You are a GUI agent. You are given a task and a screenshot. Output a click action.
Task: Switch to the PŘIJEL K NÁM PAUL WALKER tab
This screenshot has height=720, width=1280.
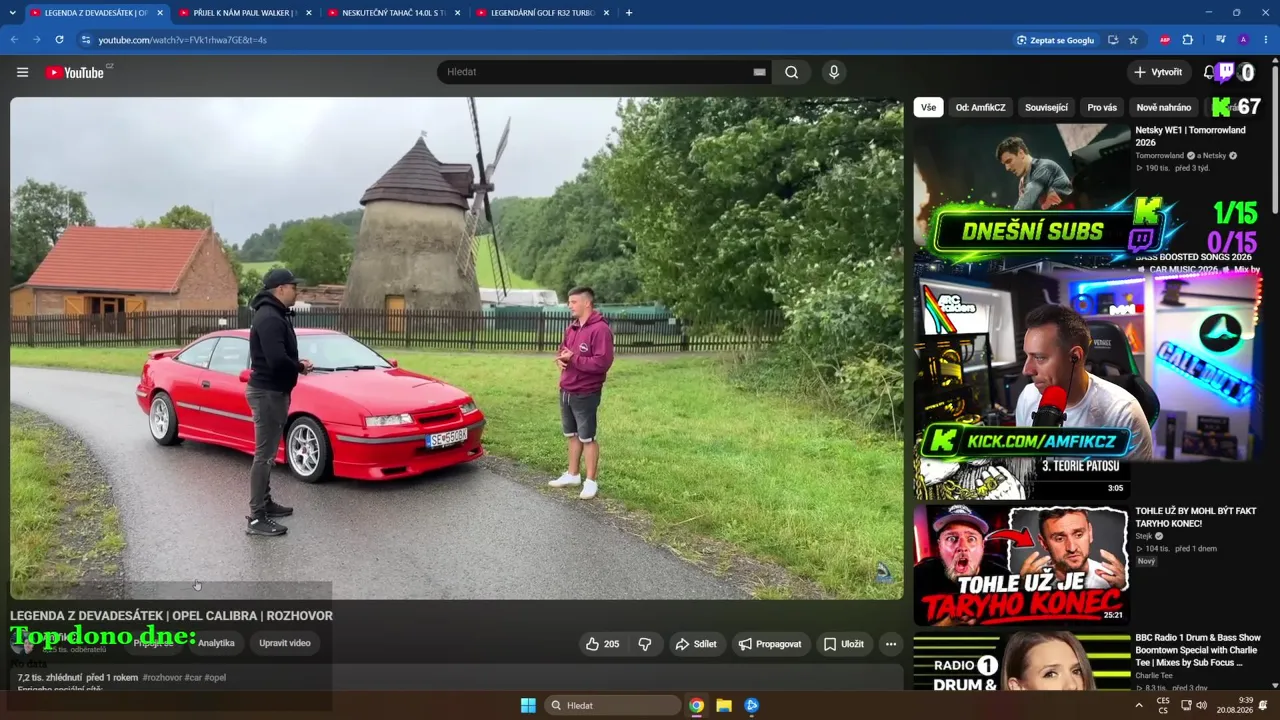click(x=244, y=13)
